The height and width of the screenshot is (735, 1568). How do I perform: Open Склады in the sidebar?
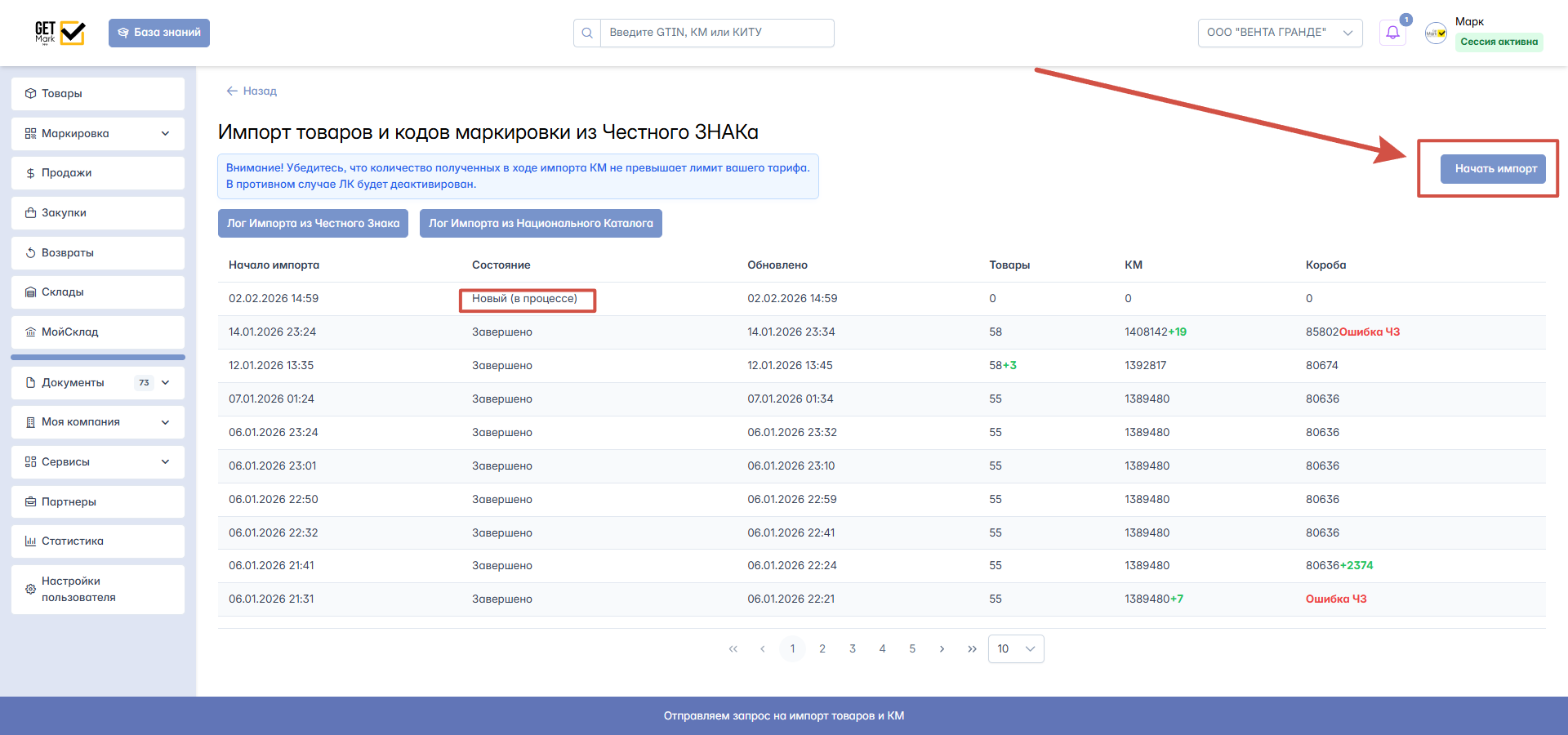tap(98, 292)
